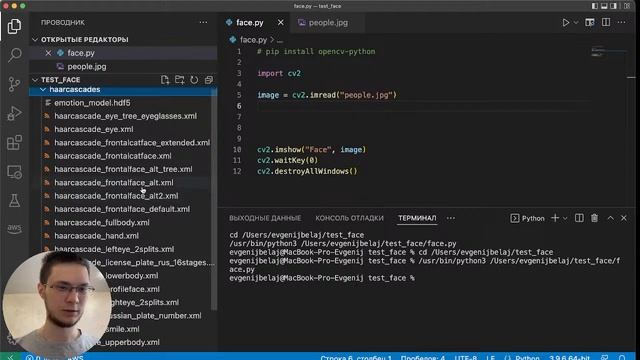Create a new folder in TEST_FACE
This screenshot has width=640, height=360.
point(180,80)
